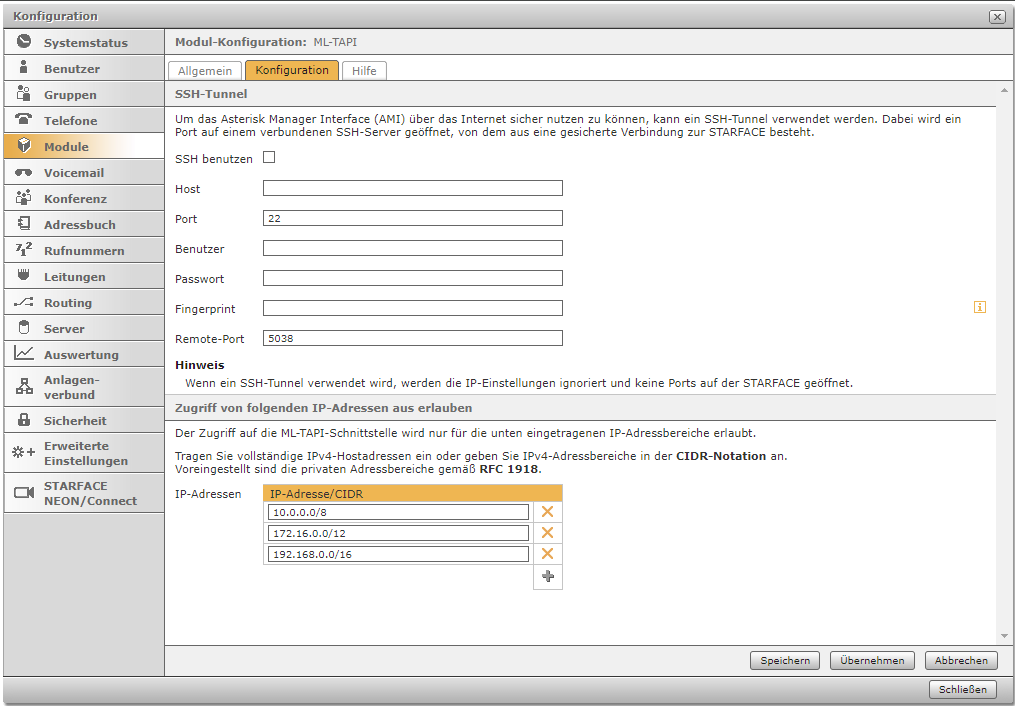
Task: Click the Telefone phone icon
Action: click(24, 120)
